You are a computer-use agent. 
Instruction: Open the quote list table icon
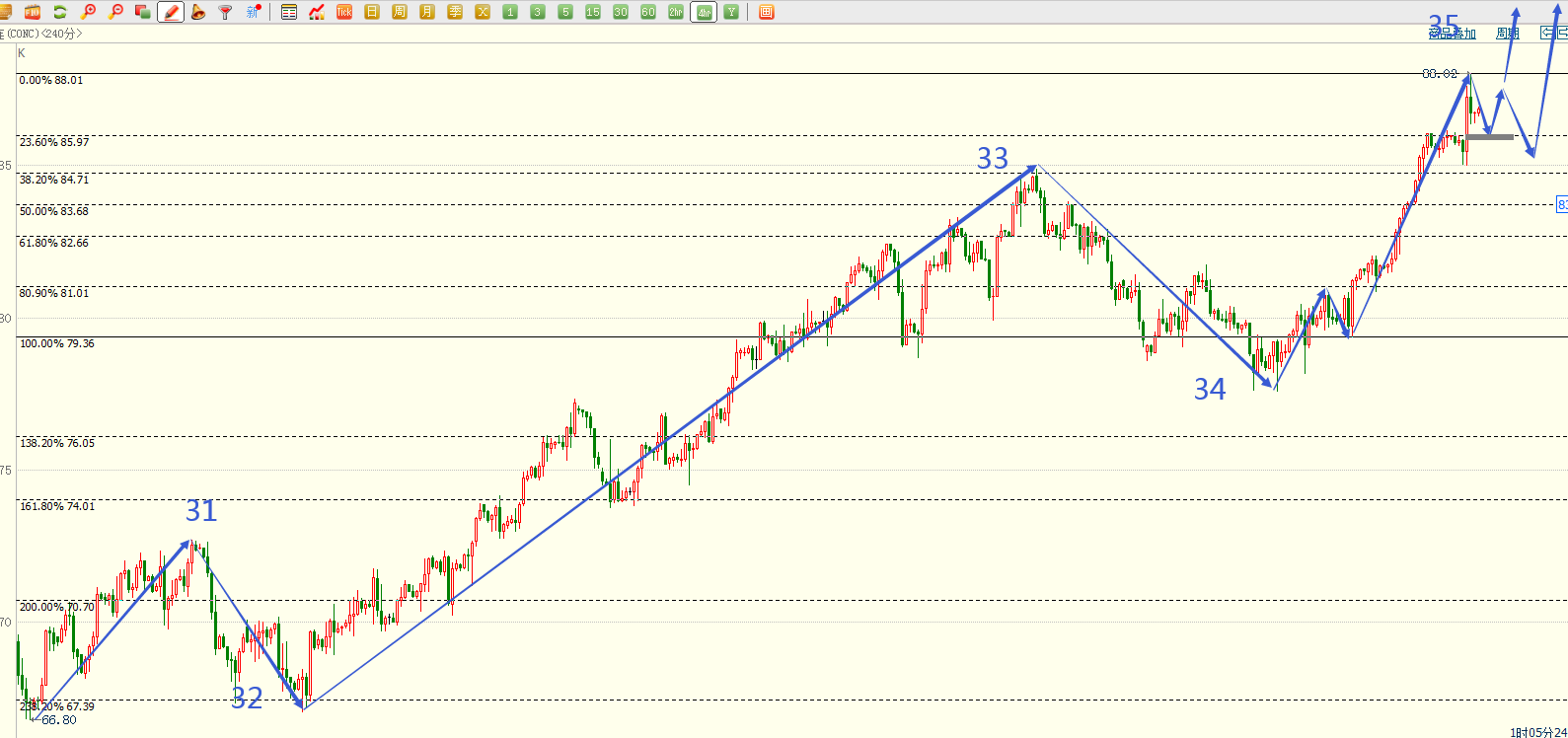(289, 12)
